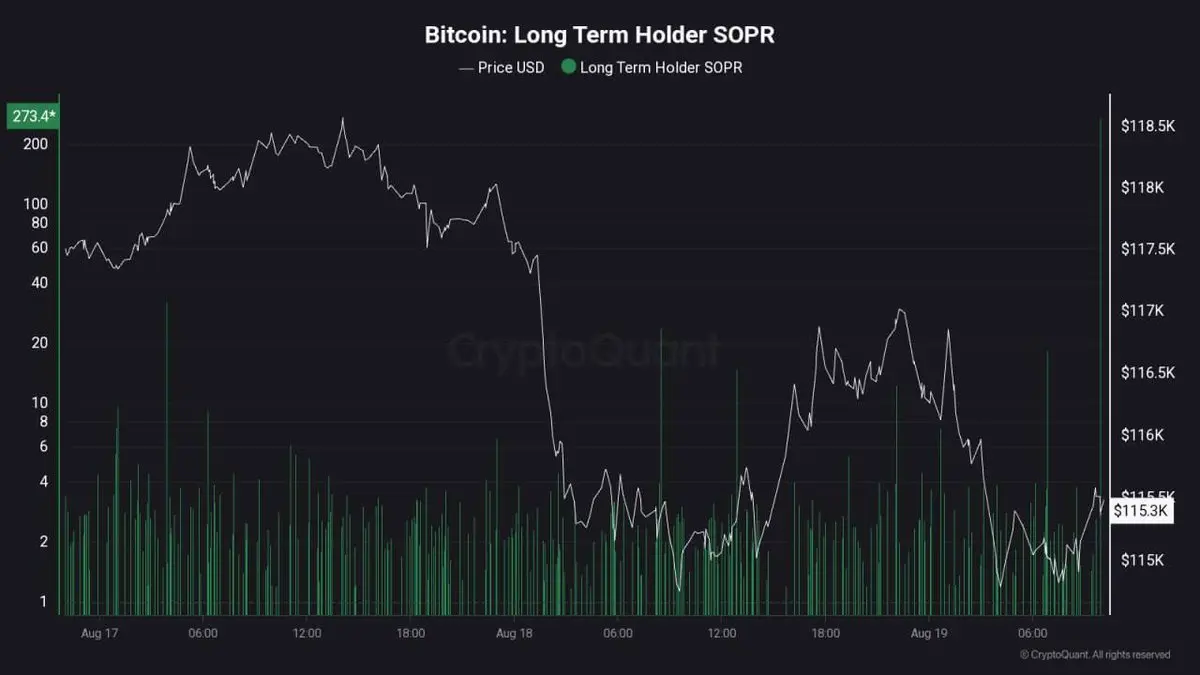Image resolution: width=1200 pixels, height=675 pixels.
Task: Click the Aug 19 date label
Action: click(929, 633)
